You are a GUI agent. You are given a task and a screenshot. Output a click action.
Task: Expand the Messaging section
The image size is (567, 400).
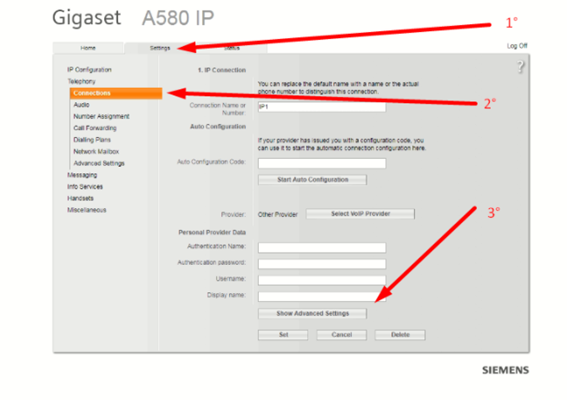(x=82, y=175)
